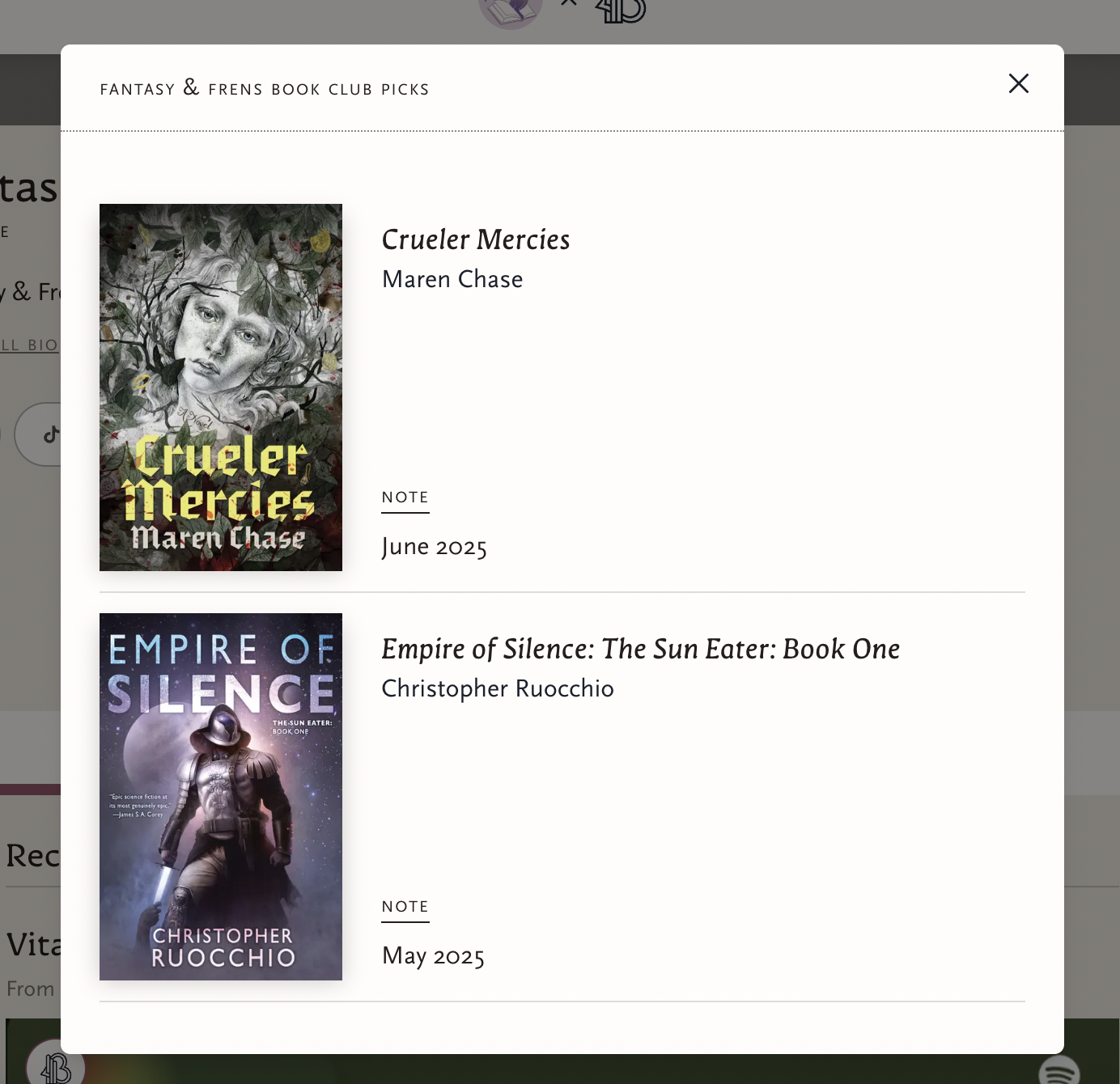Click the Spotify icon in bottom corner

1059,1069
